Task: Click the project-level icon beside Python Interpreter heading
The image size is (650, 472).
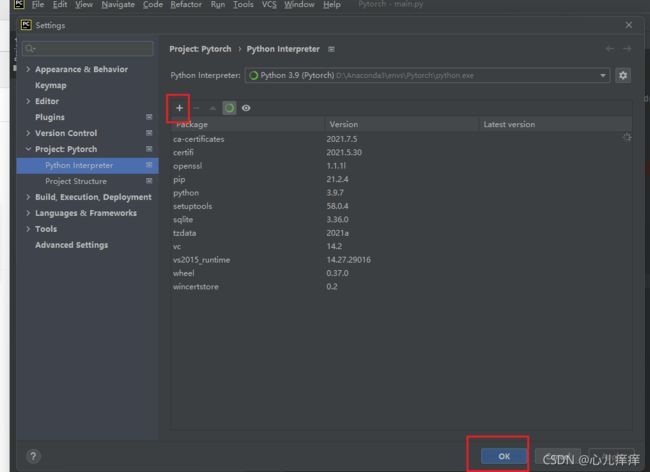Action: coord(331,49)
